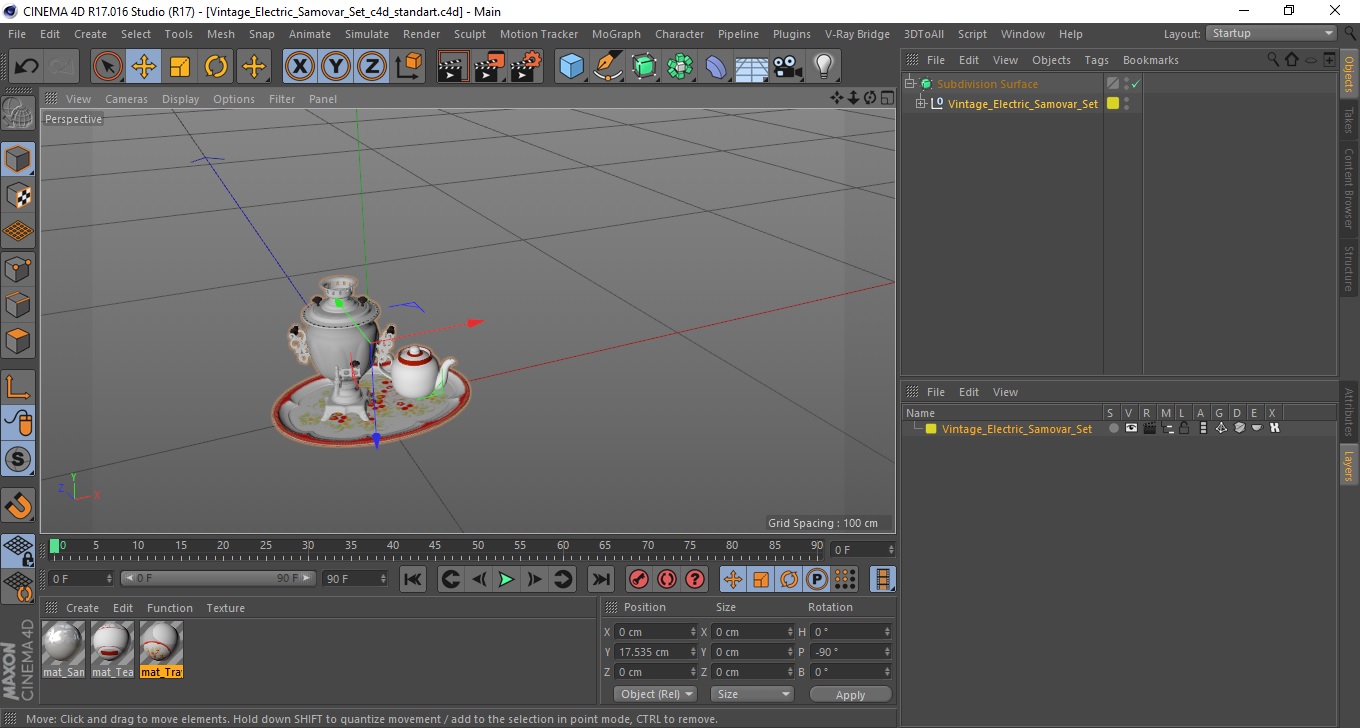Open the spline Pen tool
1360x728 pixels.
608,67
